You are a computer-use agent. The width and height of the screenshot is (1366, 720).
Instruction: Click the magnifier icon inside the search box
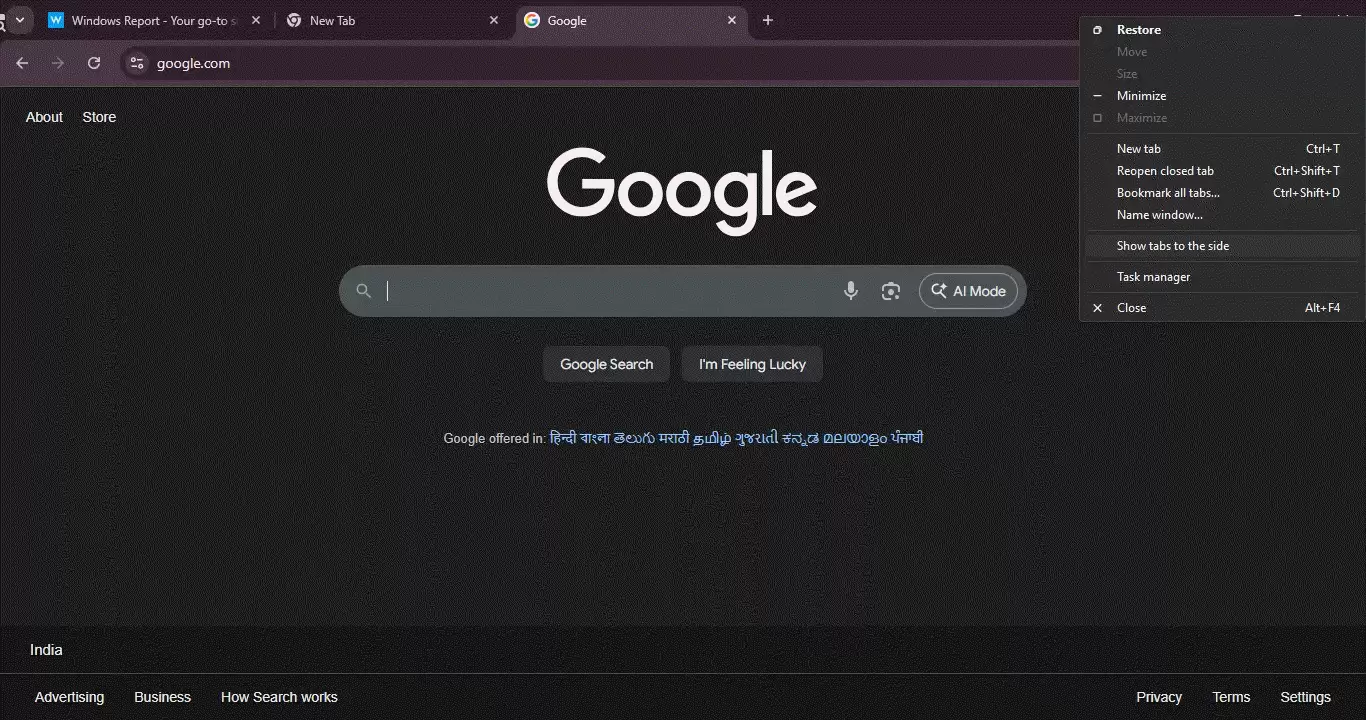pos(363,291)
